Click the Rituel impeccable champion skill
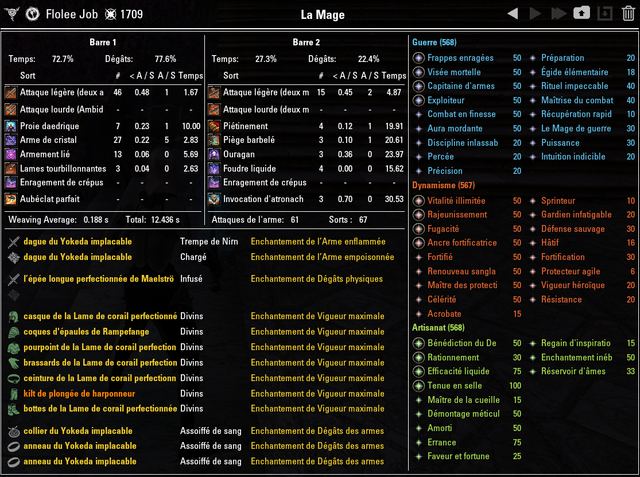The width and height of the screenshot is (640, 477). point(575,86)
